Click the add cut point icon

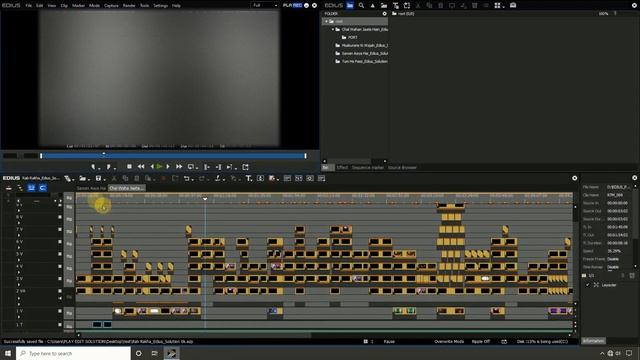(218, 178)
